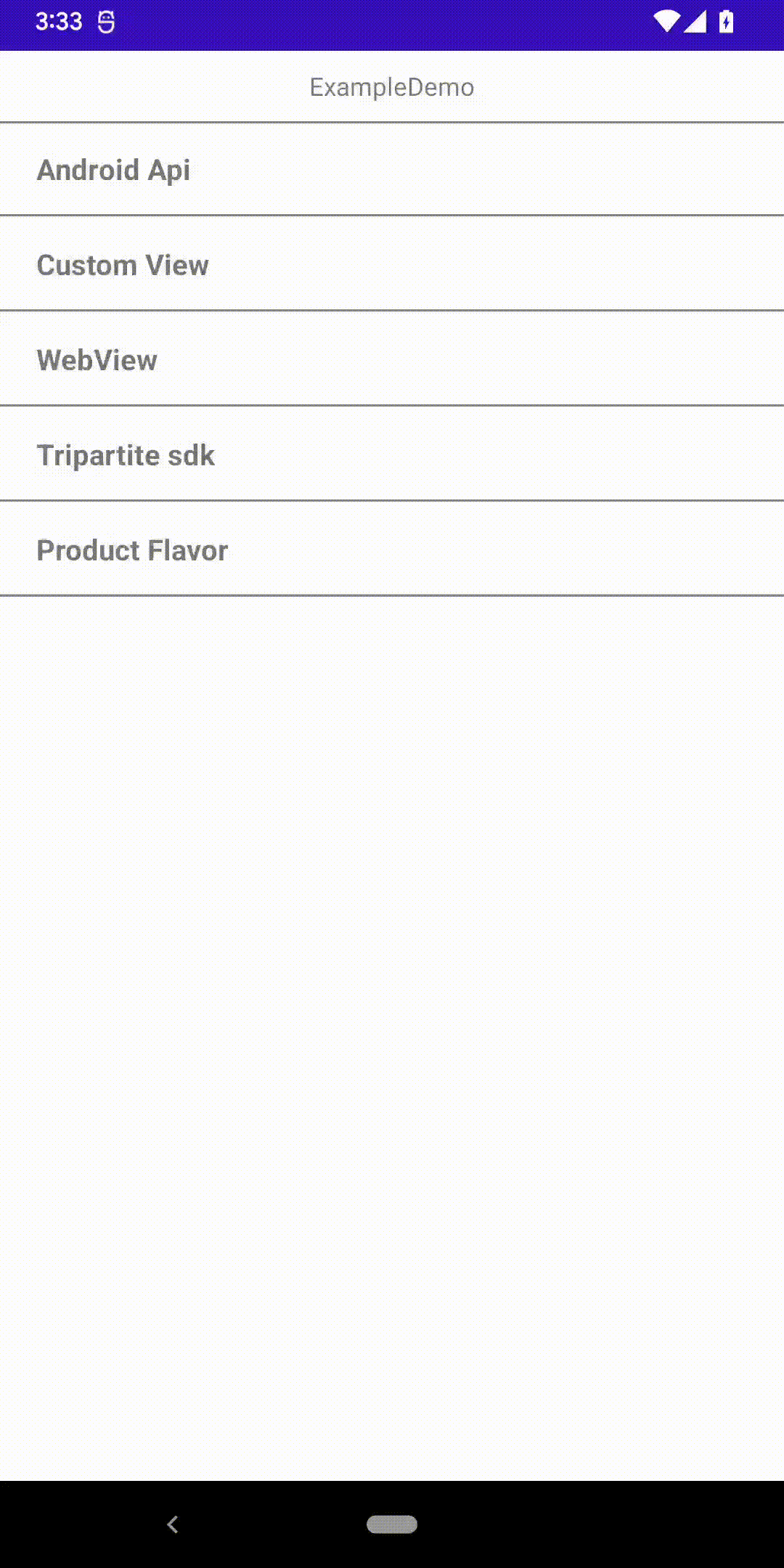The width and height of the screenshot is (784, 1568).
Task: Click the ExampleDemo title text
Action: tap(392, 87)
